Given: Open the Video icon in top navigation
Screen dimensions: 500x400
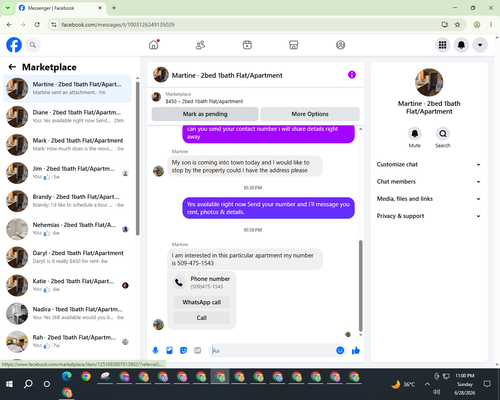Looking at the screenshot, I should click(247, 45).
